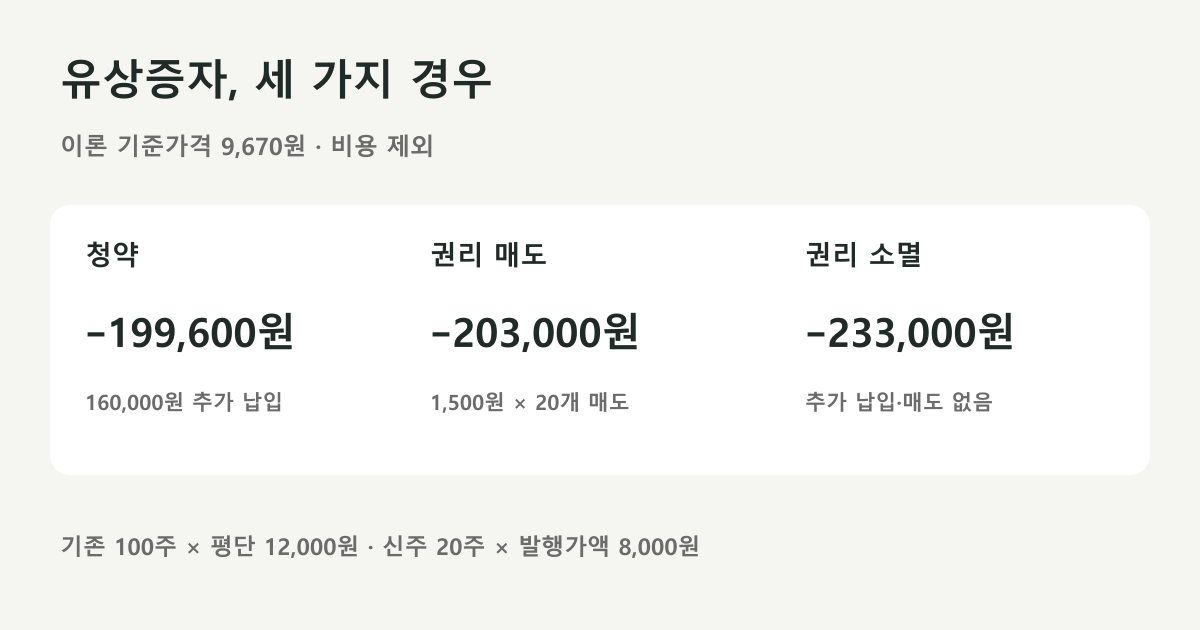Click the word 유상증자 in title
The image size is (1200, 630).
[x=146, y=80]
